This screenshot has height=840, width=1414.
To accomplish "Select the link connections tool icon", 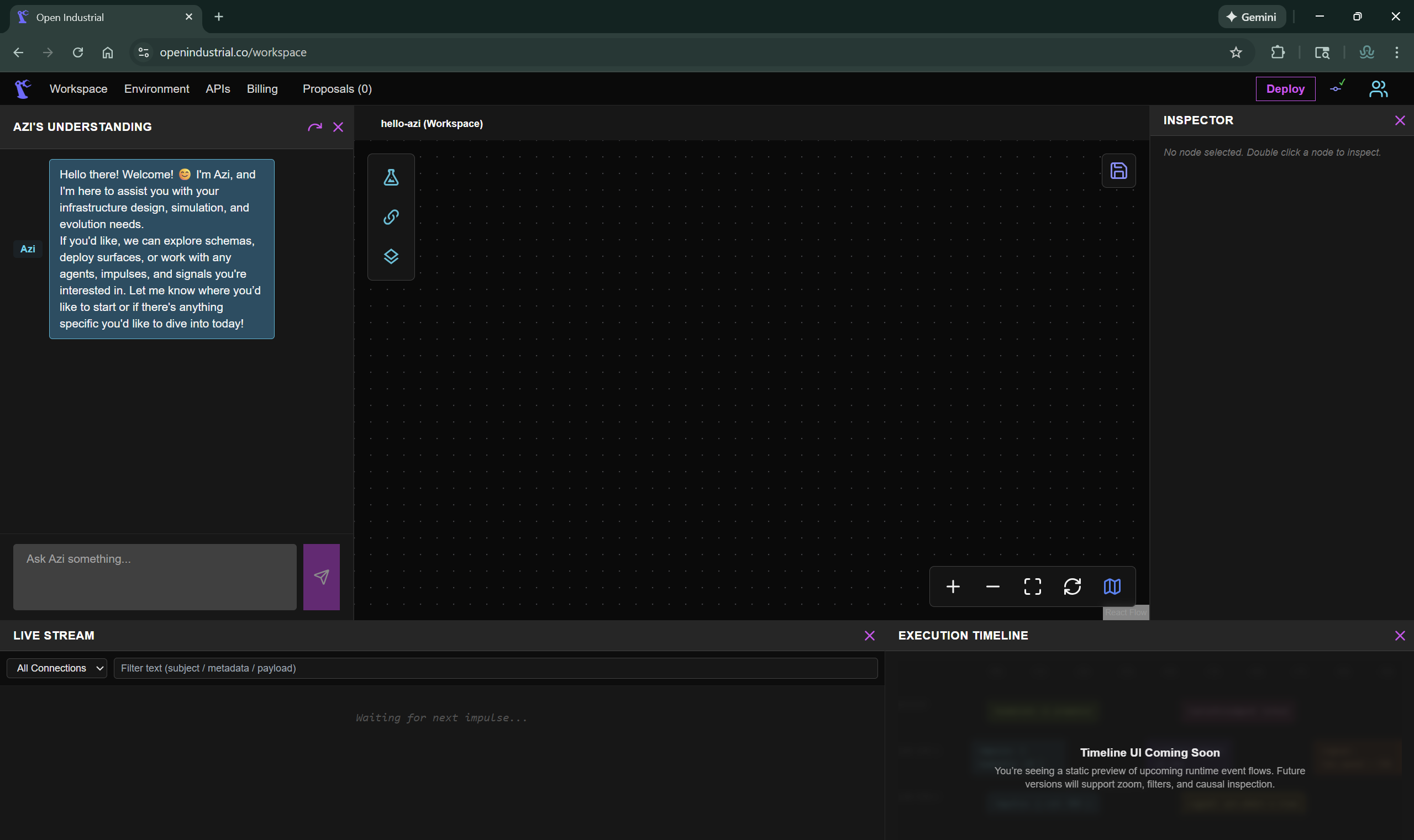I will click(391, 217).
